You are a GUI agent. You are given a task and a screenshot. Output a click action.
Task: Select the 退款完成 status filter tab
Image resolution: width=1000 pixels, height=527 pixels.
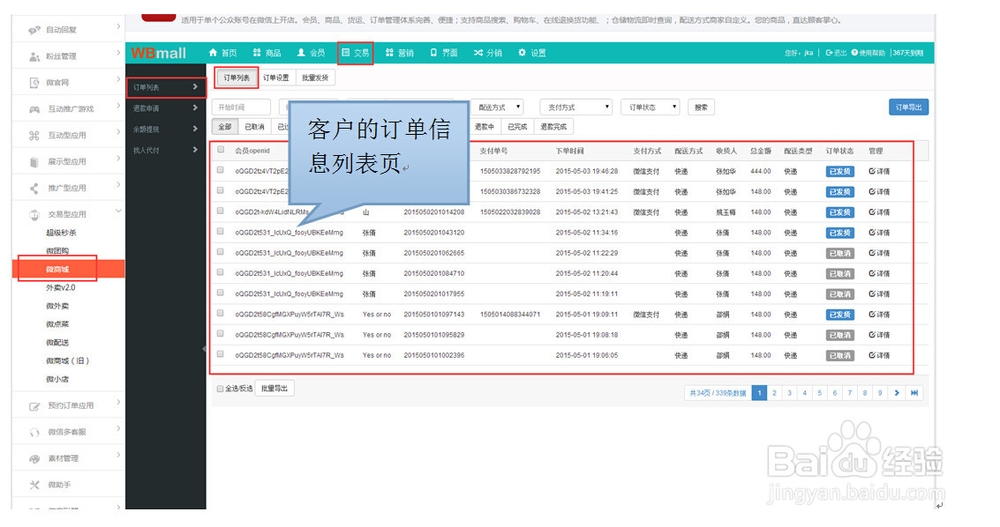click(553, 127)
